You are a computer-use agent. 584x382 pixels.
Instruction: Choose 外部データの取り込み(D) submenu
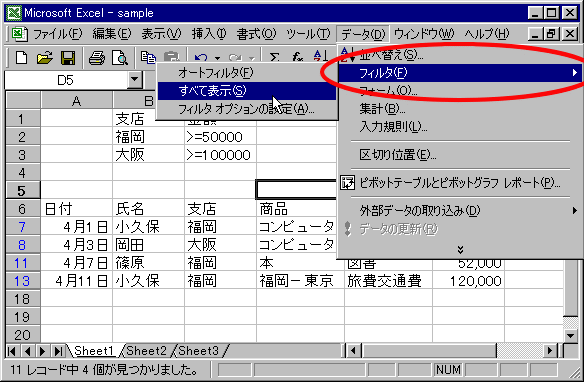pos(459,211)
